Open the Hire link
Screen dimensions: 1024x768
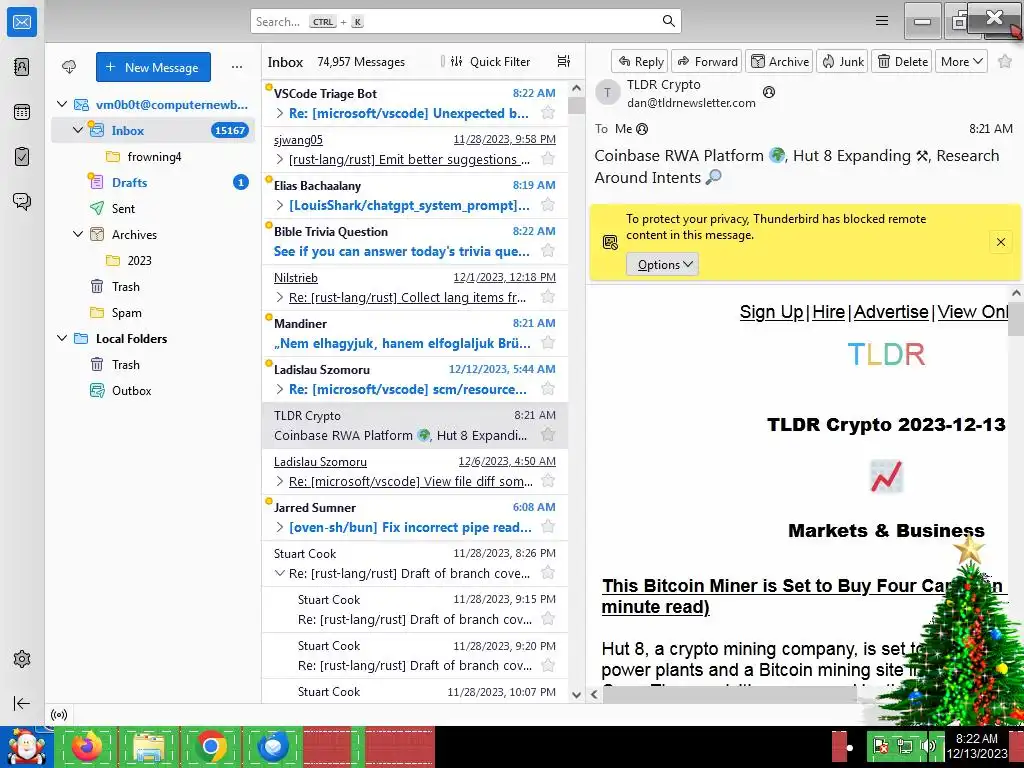828,312
